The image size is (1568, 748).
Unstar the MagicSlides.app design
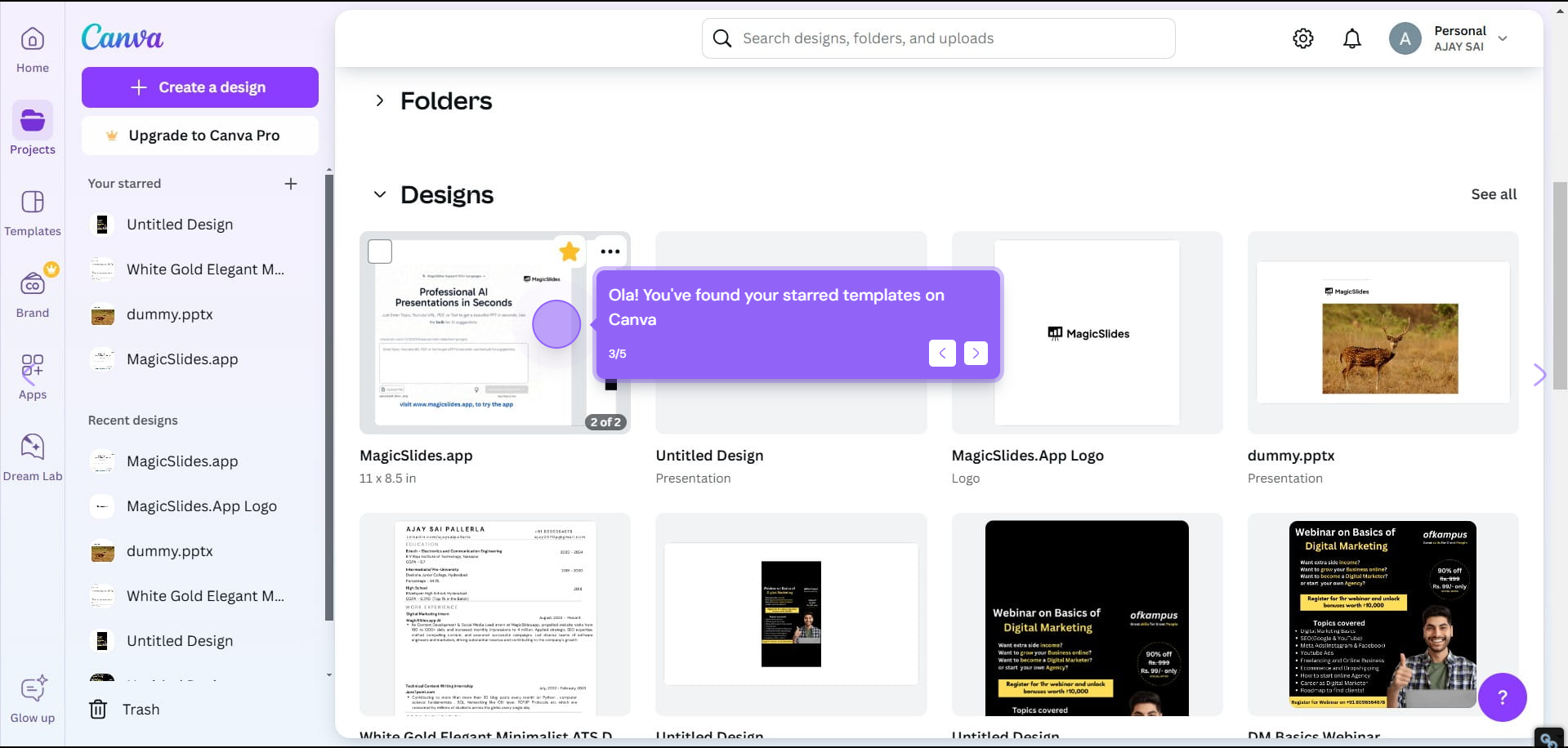click(570, 252)
